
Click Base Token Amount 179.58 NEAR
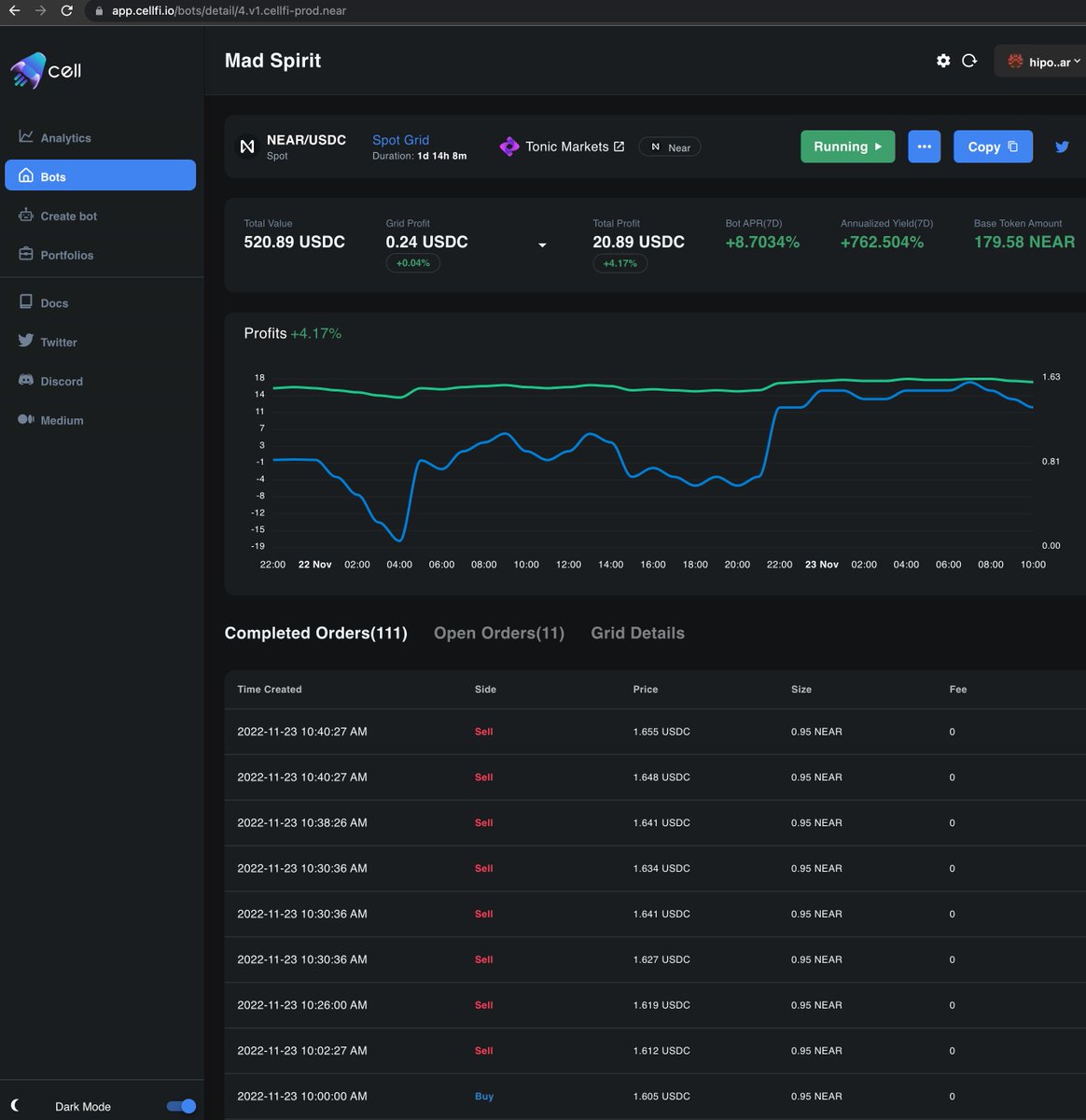(1023, 242)
